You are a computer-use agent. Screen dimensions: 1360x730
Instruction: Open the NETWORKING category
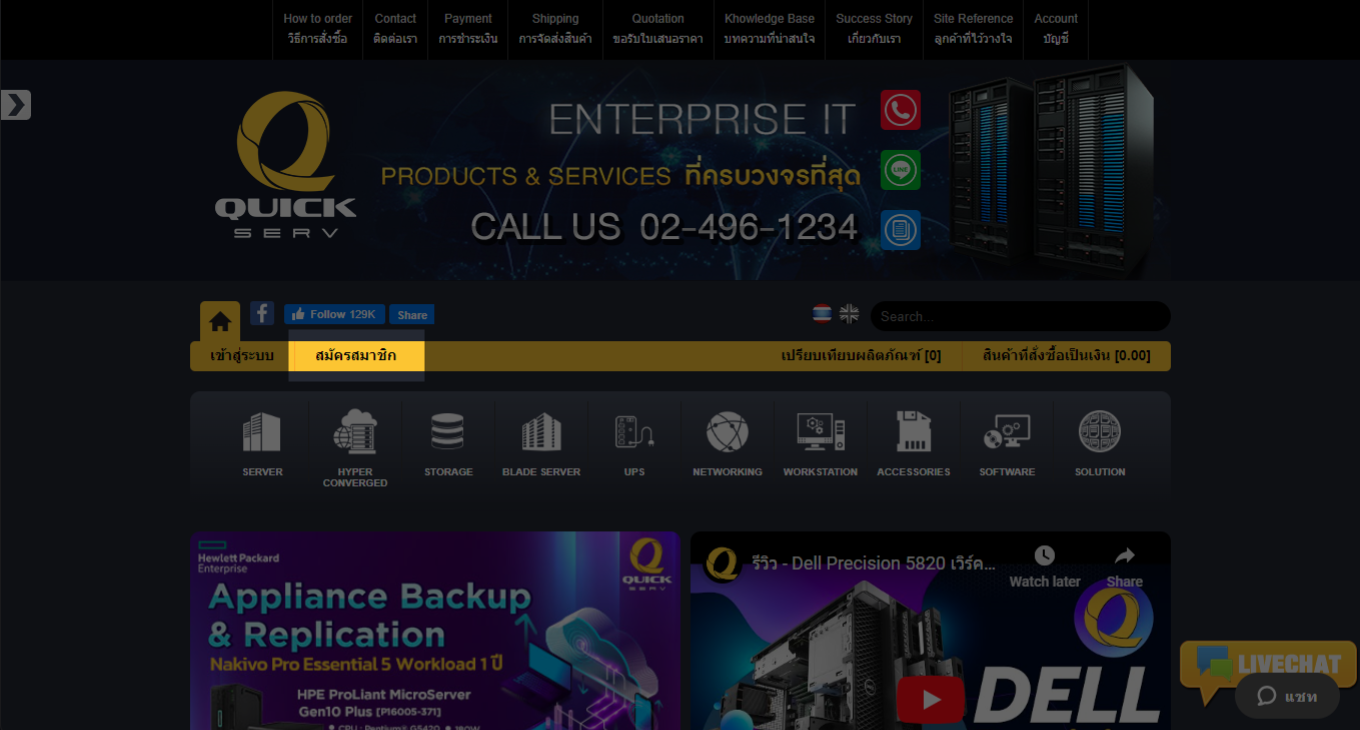pyautogui.click(x=727, y=444)
